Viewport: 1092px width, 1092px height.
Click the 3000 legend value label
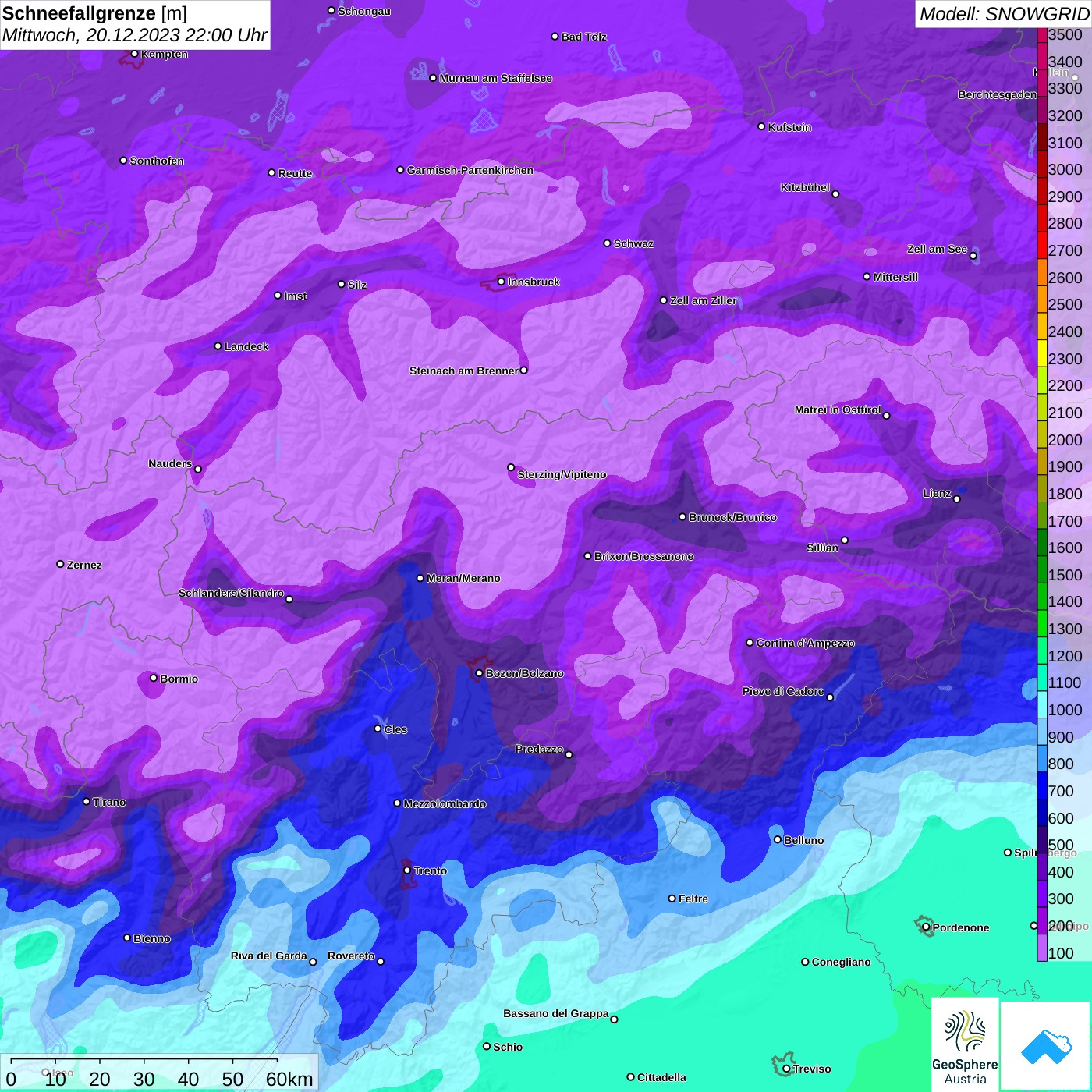(1065, 169)
